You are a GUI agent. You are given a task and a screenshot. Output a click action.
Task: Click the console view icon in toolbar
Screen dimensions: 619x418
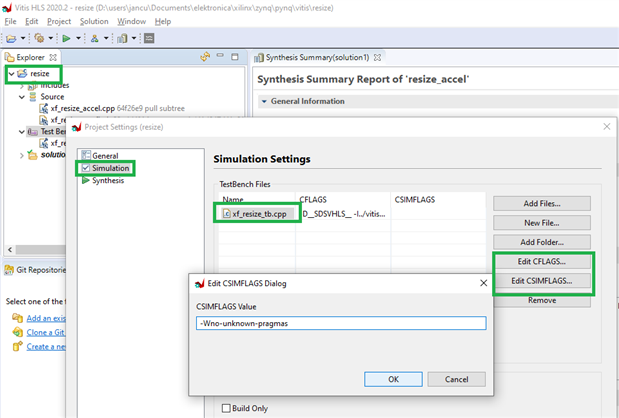coord(149,38)
